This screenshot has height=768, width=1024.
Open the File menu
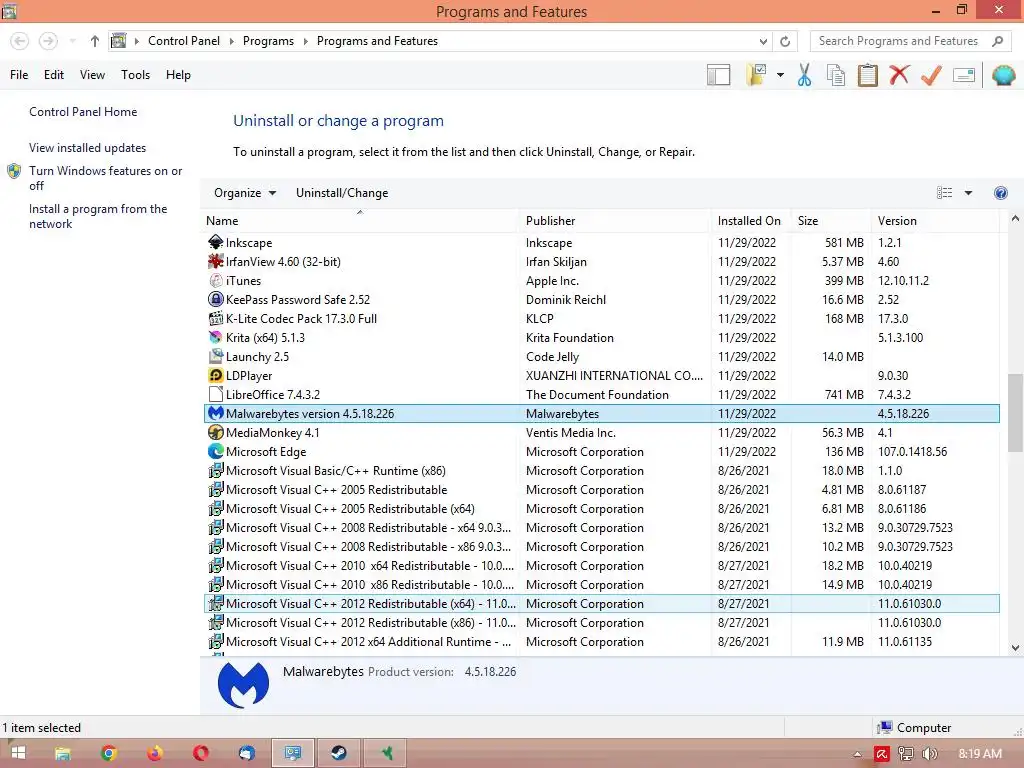19,74
